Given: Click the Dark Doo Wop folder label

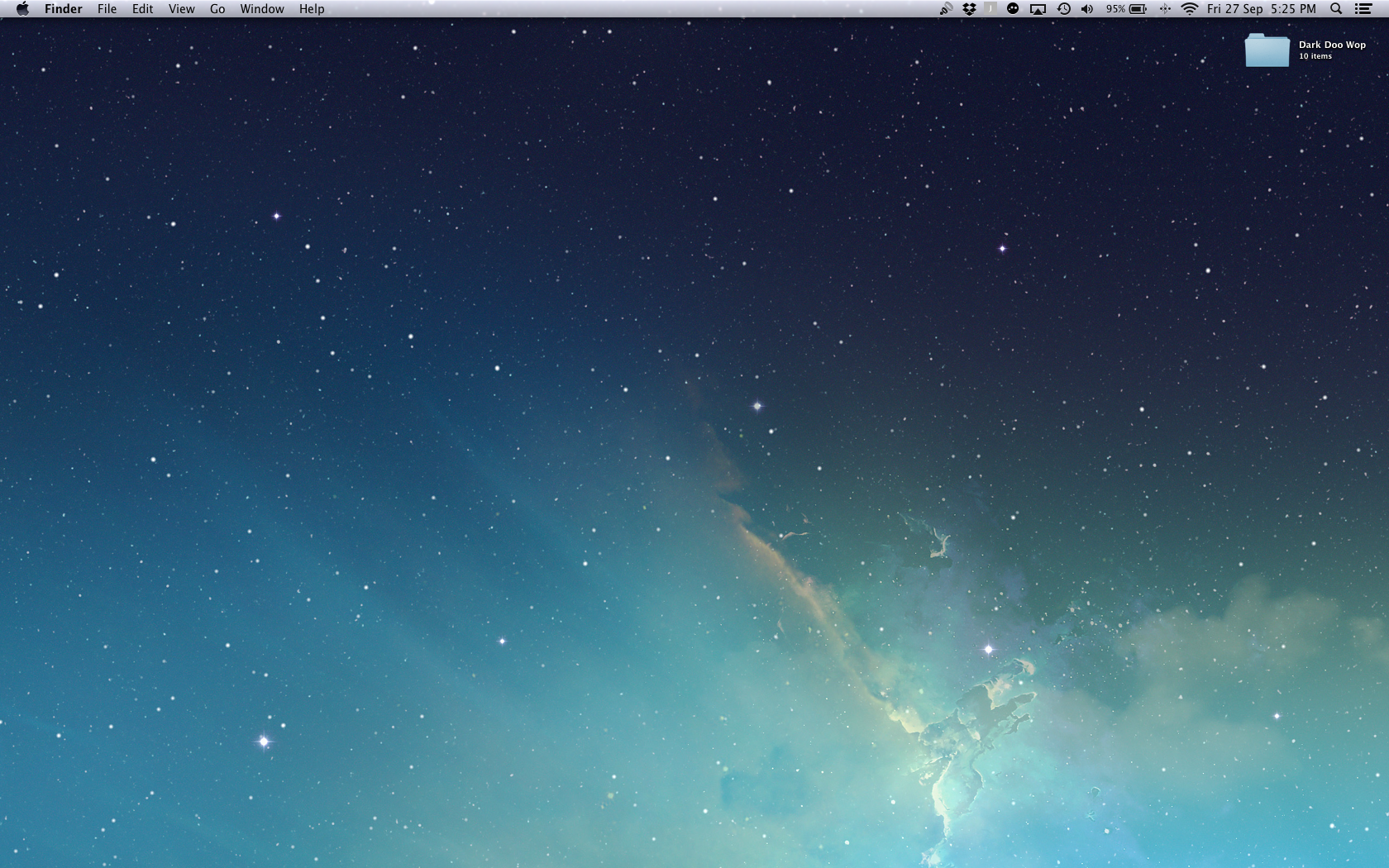Looking at the screenshot, I should (x=1332, y=45).
